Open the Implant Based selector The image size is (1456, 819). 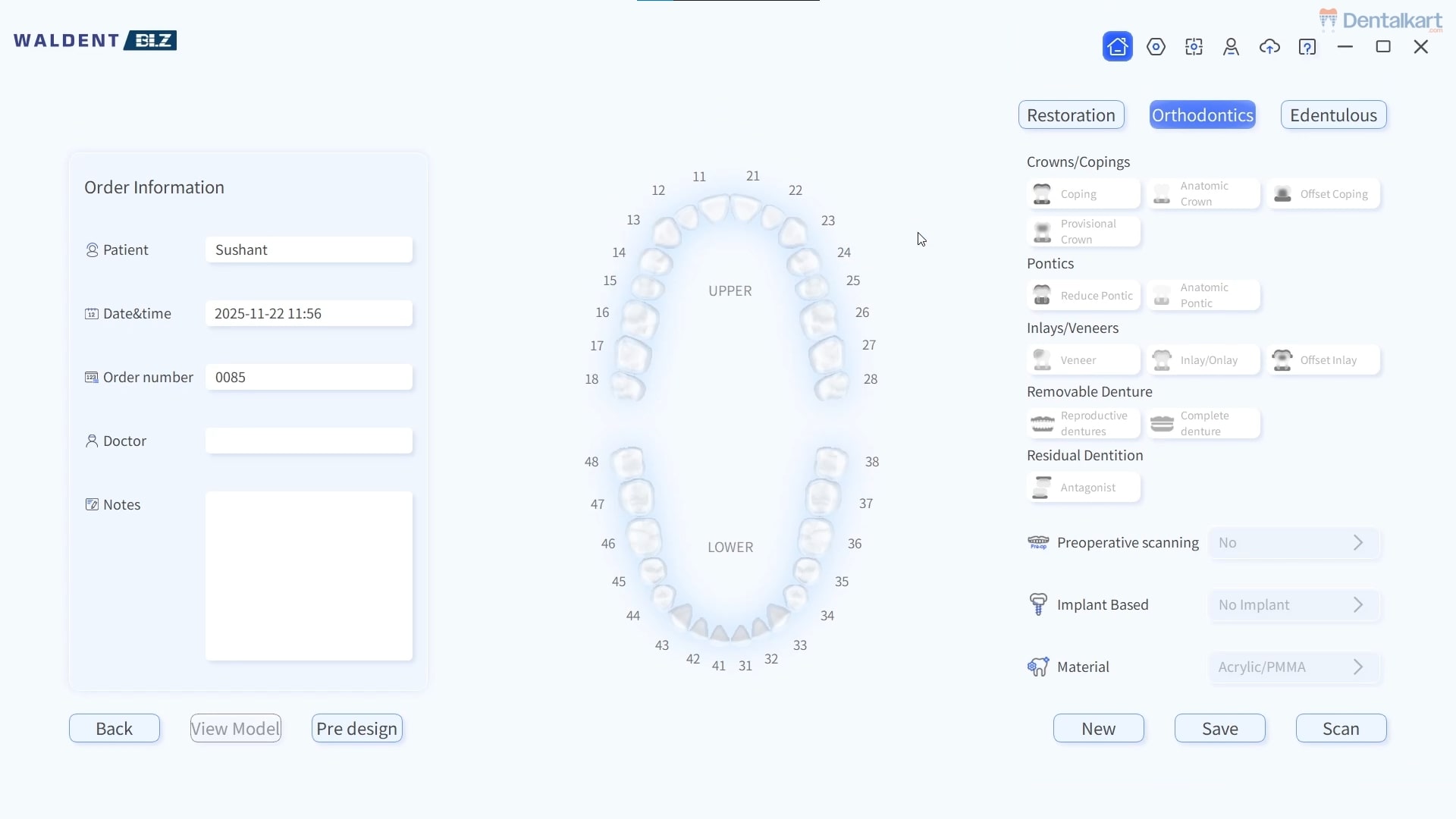[1293, 605]
